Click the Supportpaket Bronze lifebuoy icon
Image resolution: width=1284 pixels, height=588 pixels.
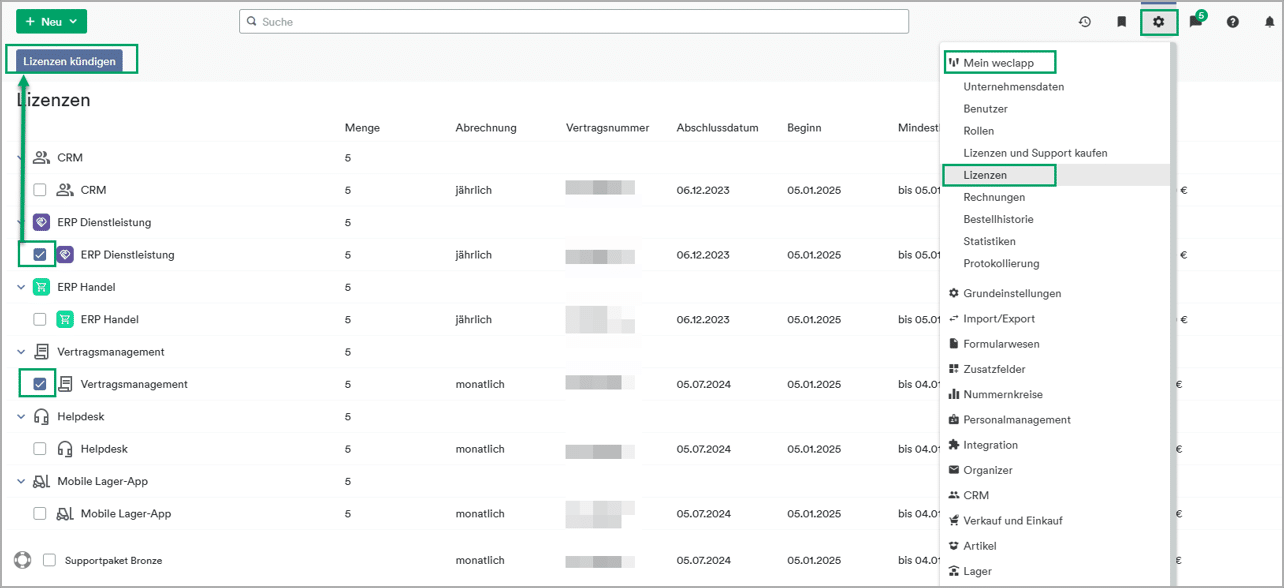click(22, 560)
